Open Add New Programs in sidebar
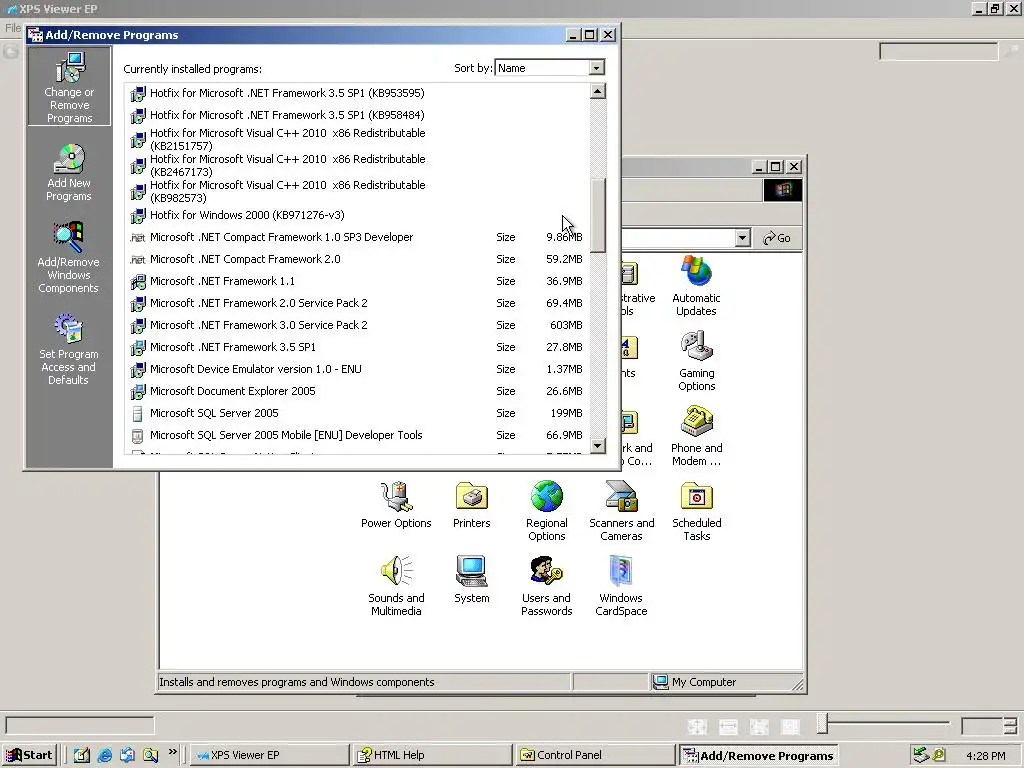This screenshot has width=1024, height=768. tap(69, 172)
